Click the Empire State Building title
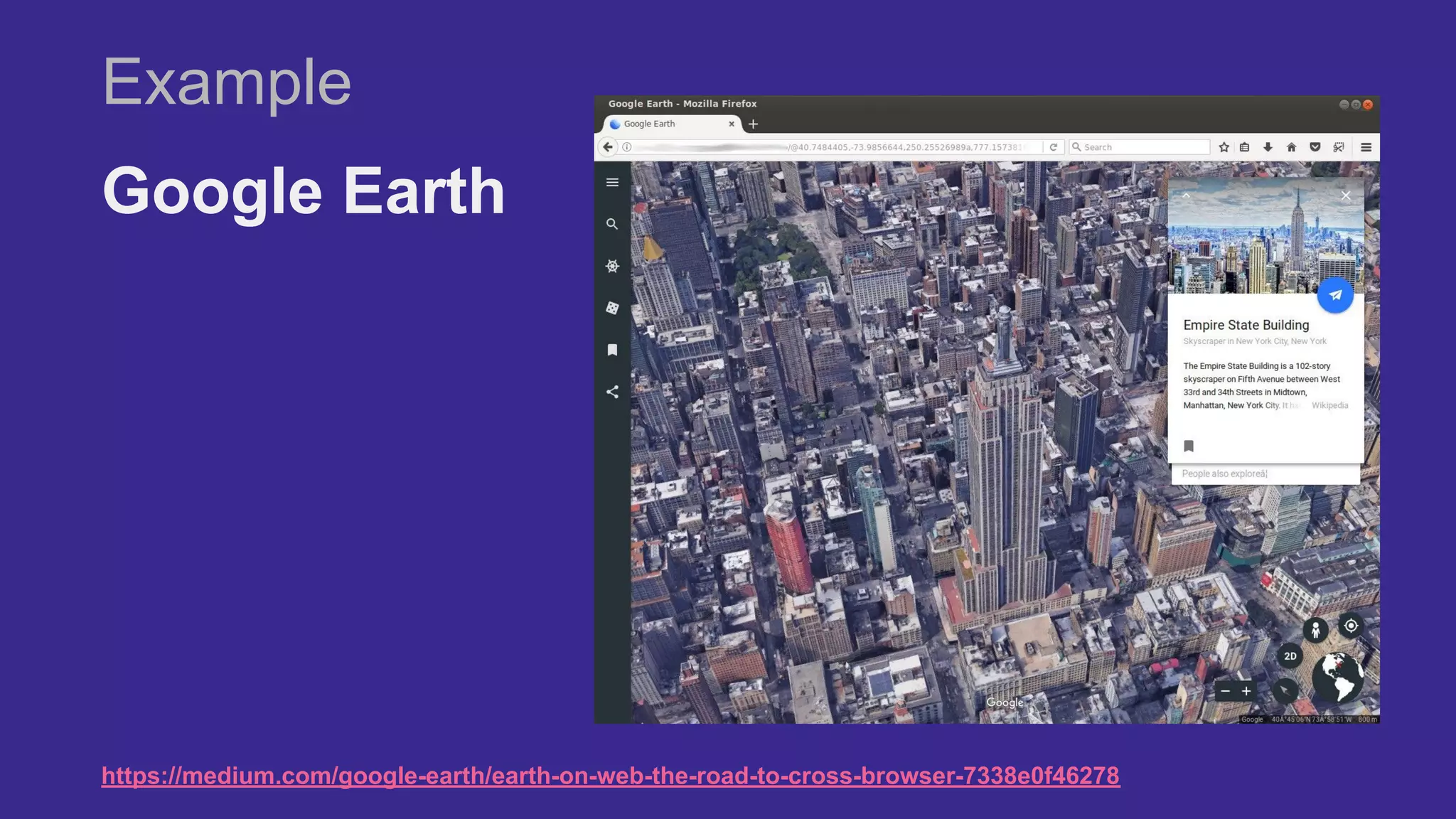 (1246, 325)
